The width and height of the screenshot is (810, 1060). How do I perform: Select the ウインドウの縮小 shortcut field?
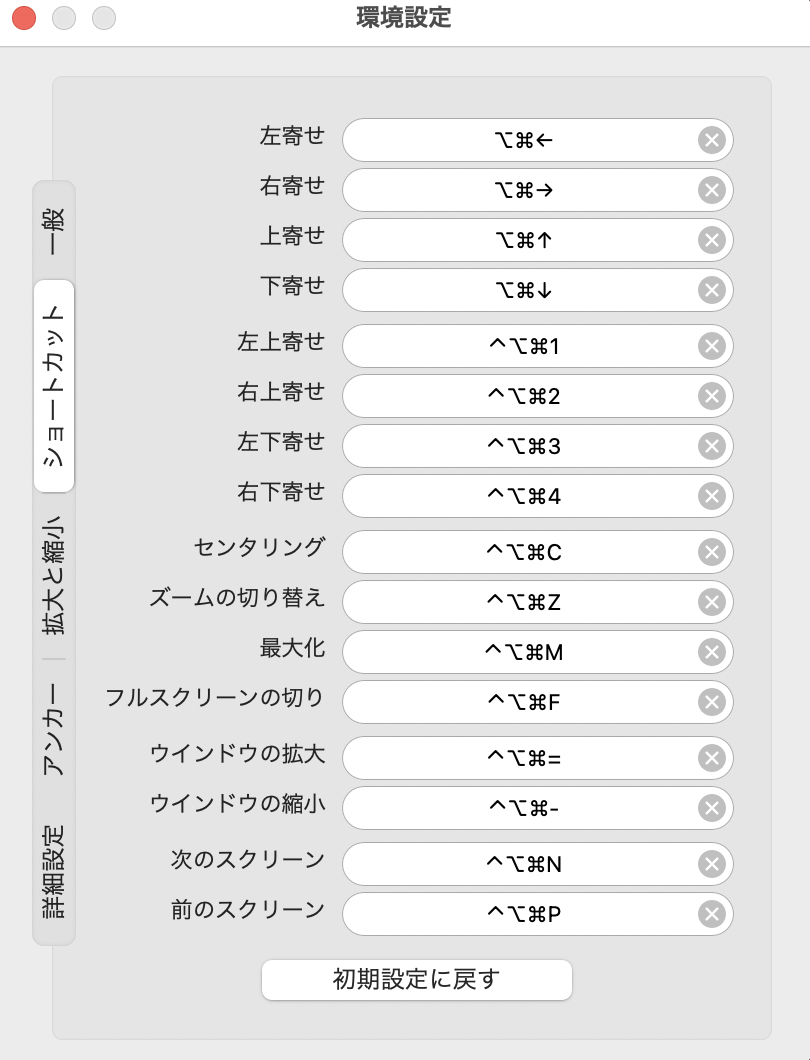pos(522,808)
